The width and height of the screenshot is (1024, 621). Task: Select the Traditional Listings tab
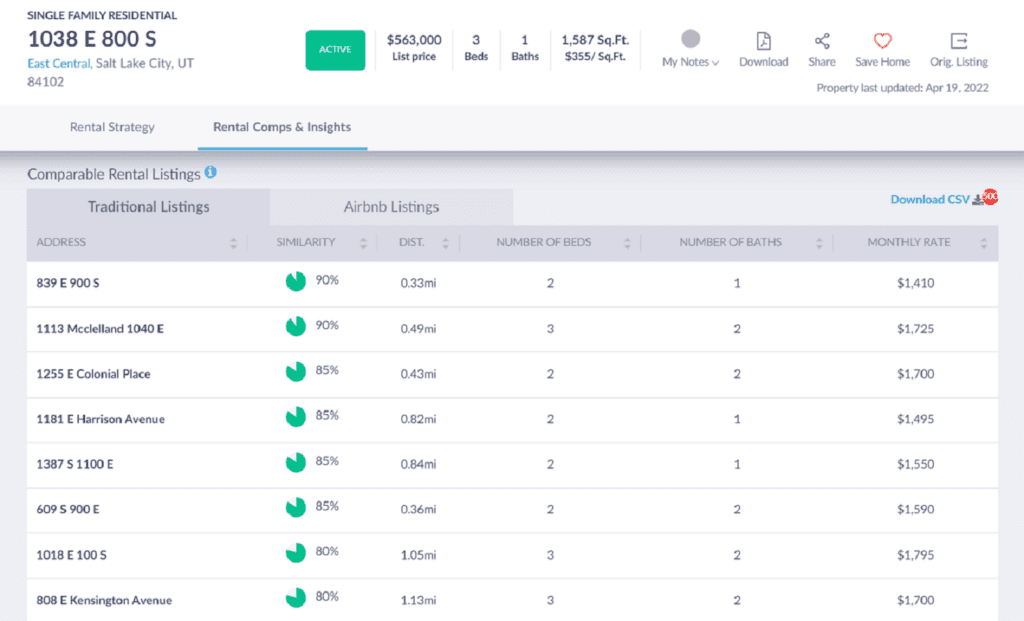pos(148,207)
